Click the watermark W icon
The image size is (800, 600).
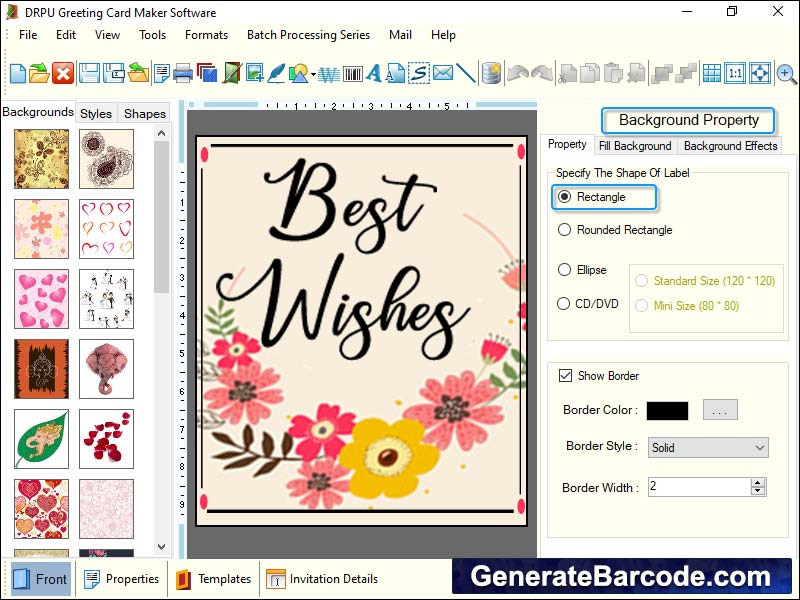(x=328, y=74)
